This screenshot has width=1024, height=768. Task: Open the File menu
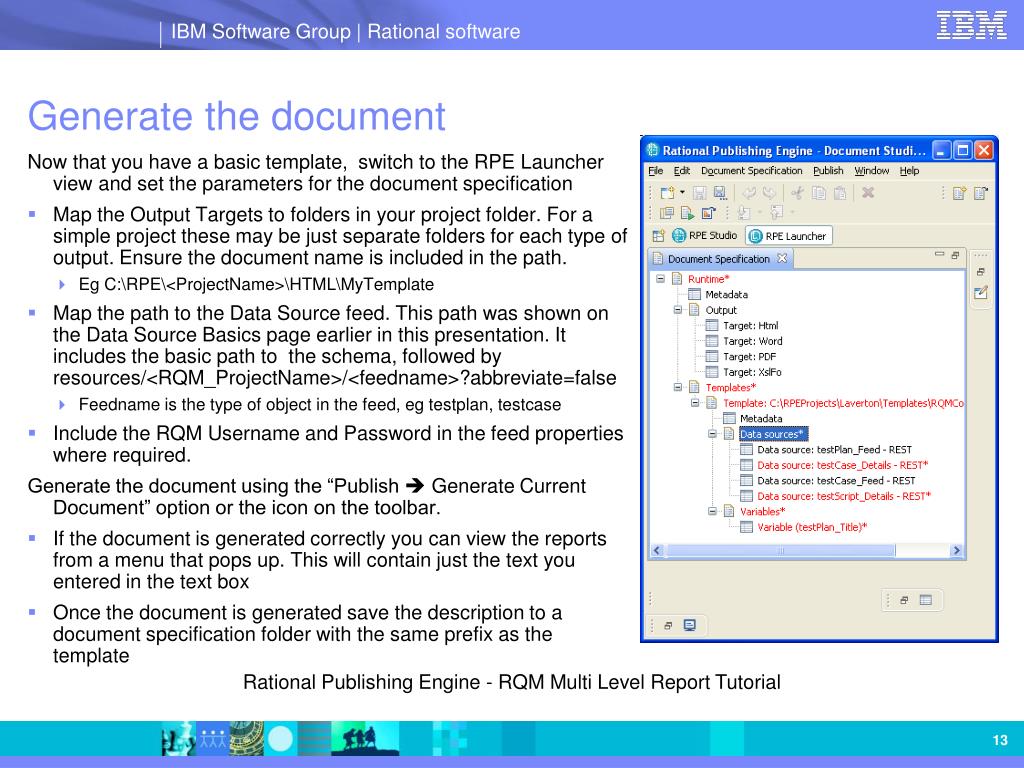point(655,171)
